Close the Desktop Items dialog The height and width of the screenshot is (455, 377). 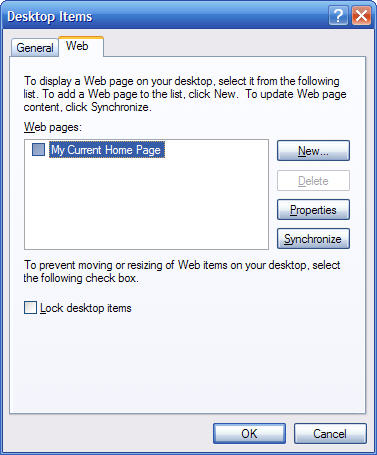361,16
